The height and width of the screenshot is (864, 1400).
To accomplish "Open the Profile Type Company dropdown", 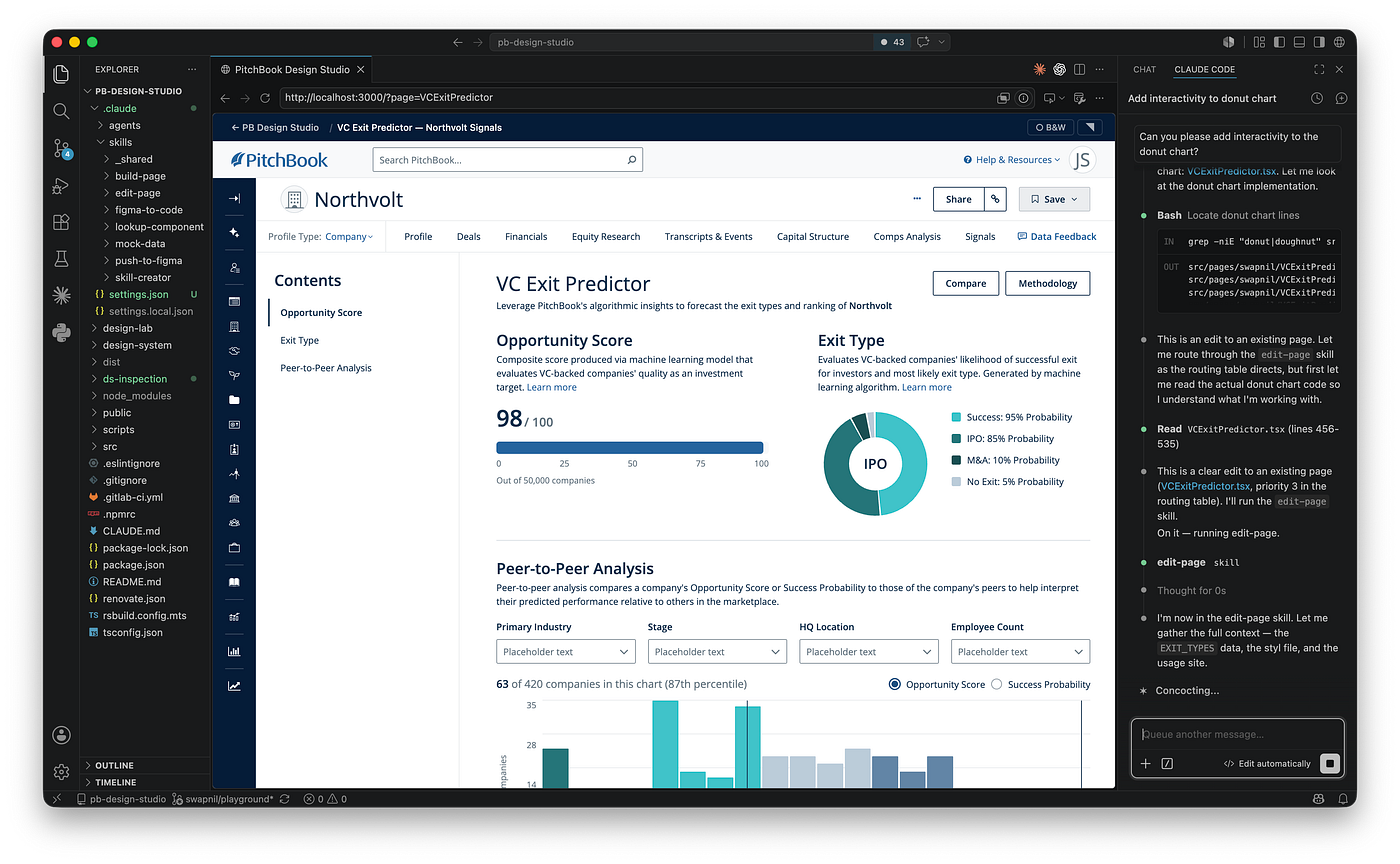I will 349,237.
